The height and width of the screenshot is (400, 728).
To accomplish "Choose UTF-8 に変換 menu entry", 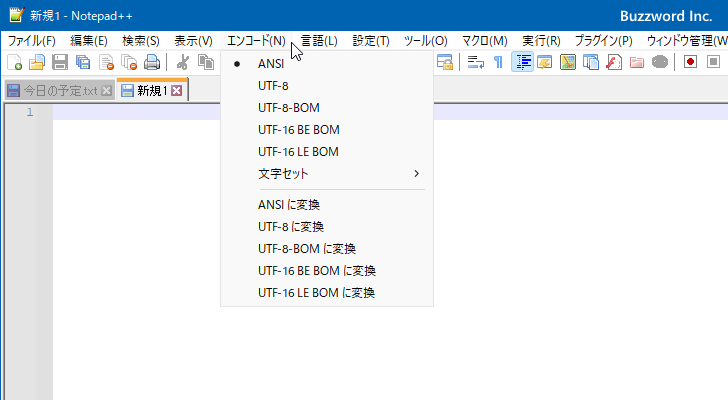I will [327, 226].
